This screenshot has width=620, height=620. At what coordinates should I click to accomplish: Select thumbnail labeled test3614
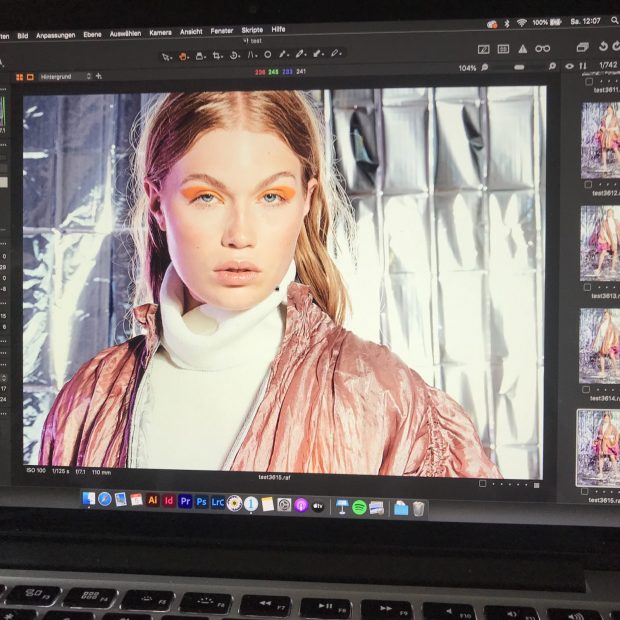tap(599, 346)
